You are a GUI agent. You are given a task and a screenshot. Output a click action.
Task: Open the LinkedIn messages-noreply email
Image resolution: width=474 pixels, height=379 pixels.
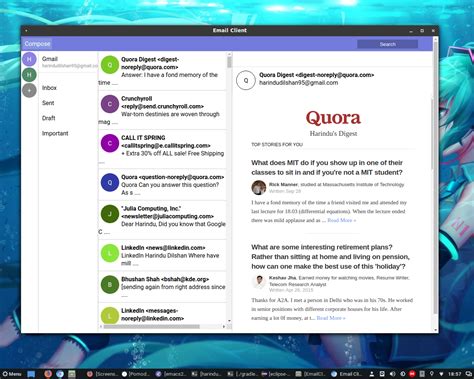pos(162,314)
